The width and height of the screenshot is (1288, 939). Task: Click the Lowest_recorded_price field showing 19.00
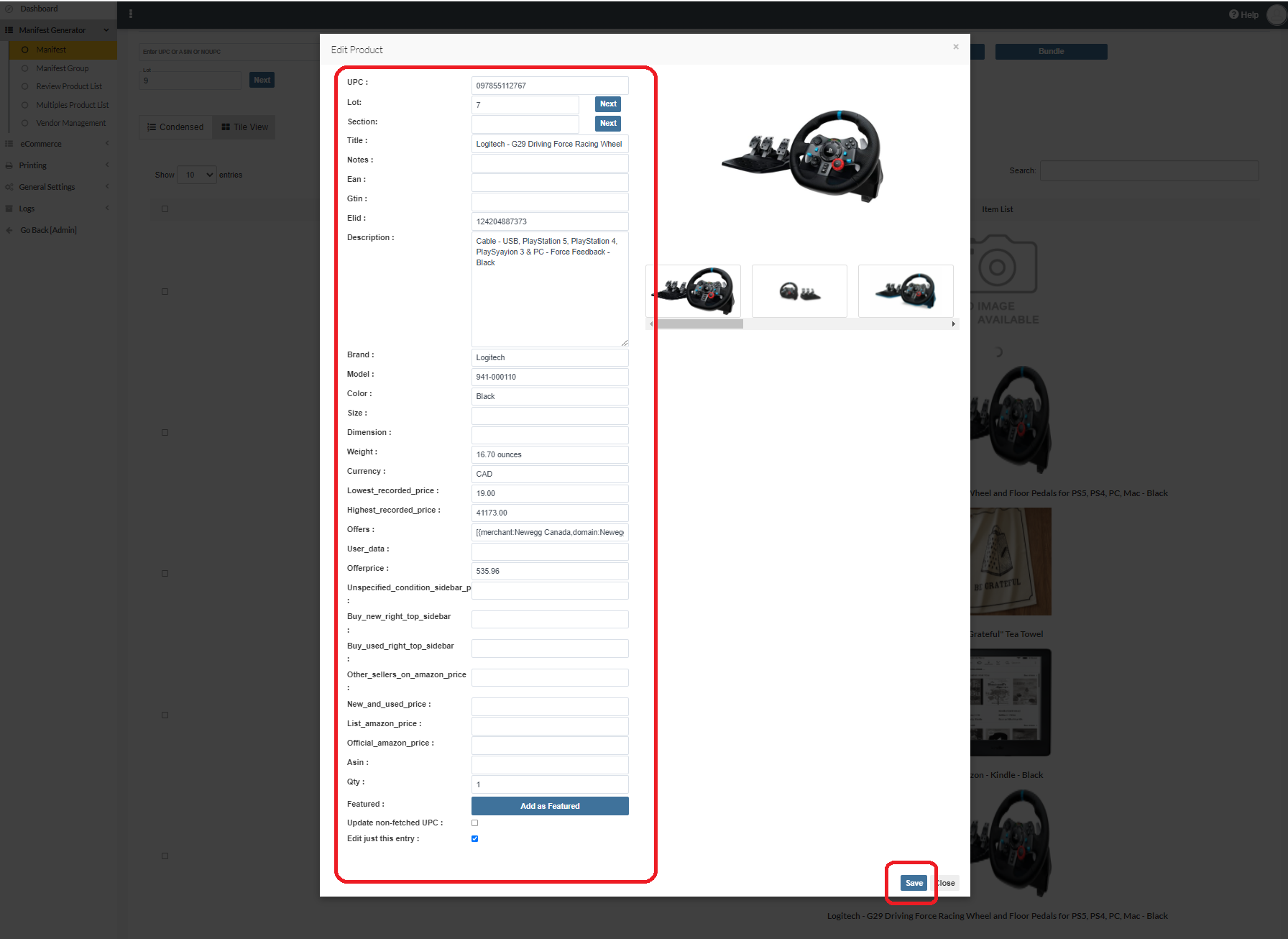(550, 493)
